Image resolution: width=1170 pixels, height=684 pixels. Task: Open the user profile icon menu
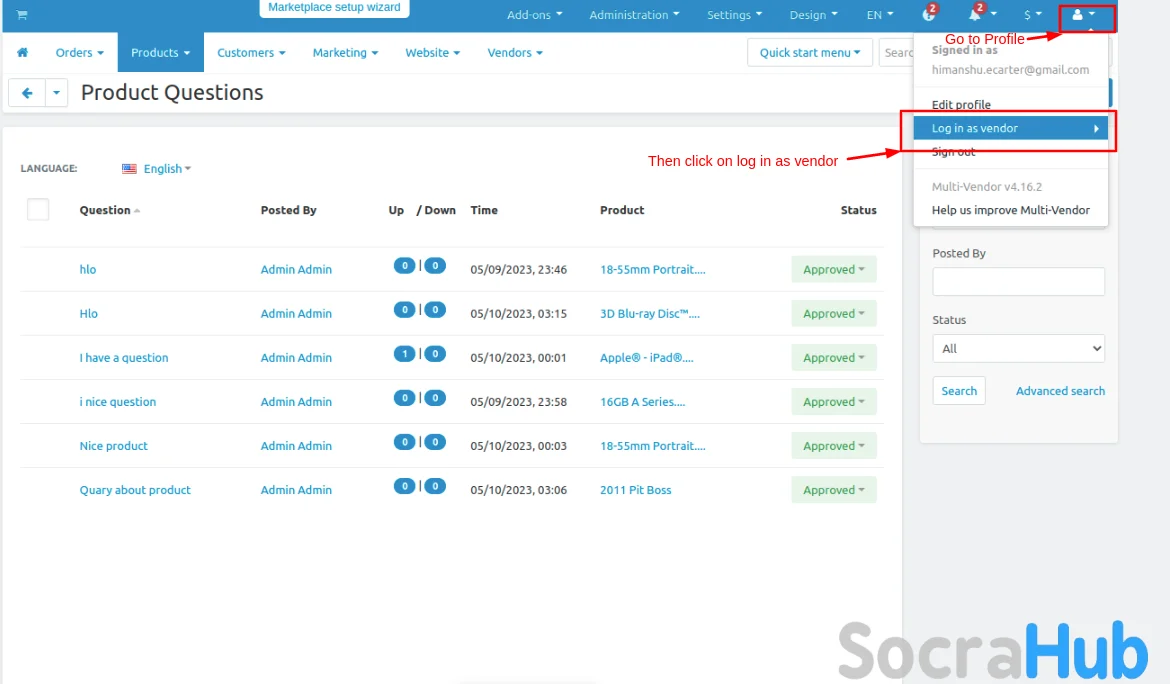coord(1084,15)
